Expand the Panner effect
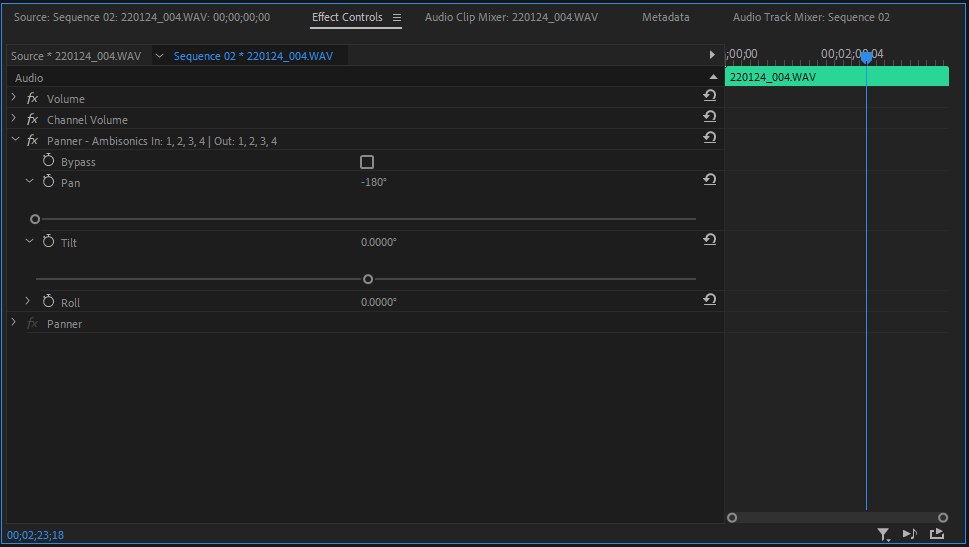This screenshot has height=547, width=969. [x=14, y=323]
